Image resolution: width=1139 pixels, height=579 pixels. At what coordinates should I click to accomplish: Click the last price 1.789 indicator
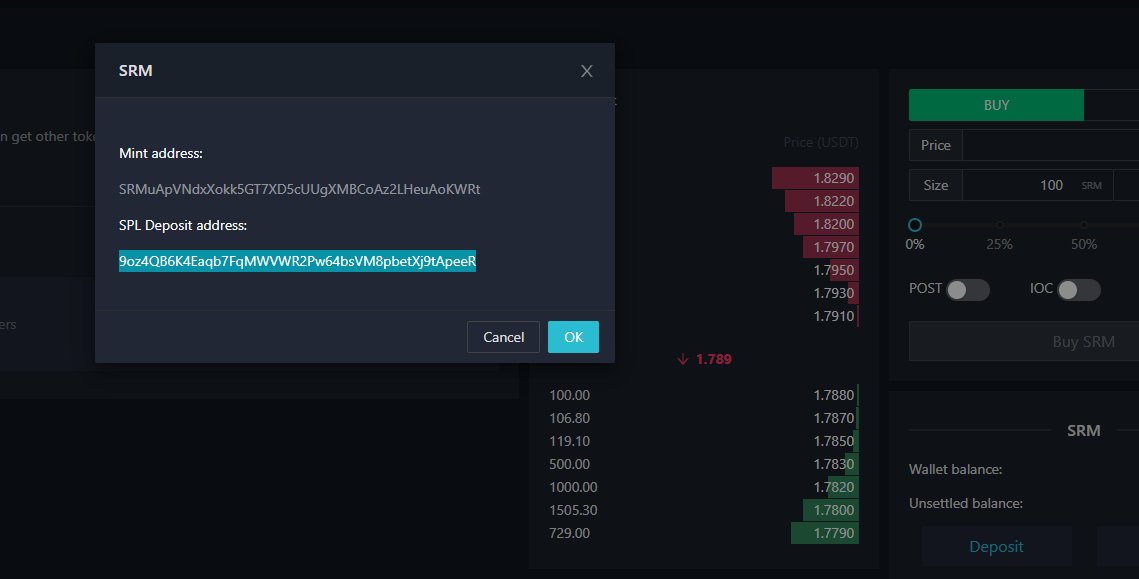[x=713, y=359]
